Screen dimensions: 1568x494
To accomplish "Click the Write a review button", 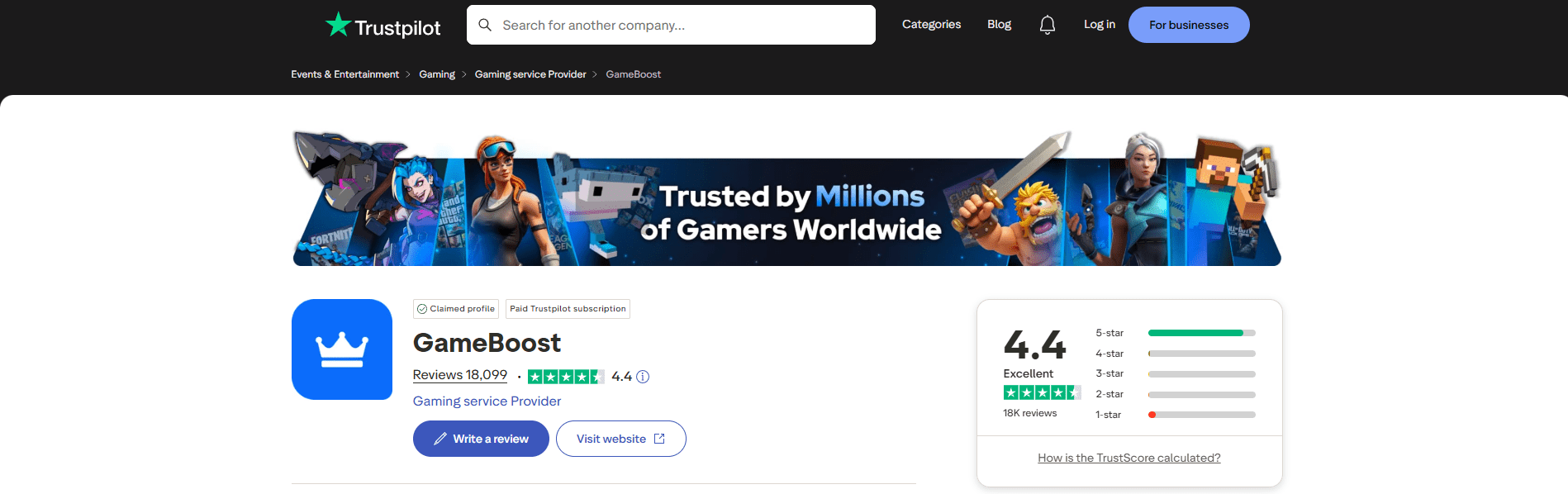I will coord(481,439).
